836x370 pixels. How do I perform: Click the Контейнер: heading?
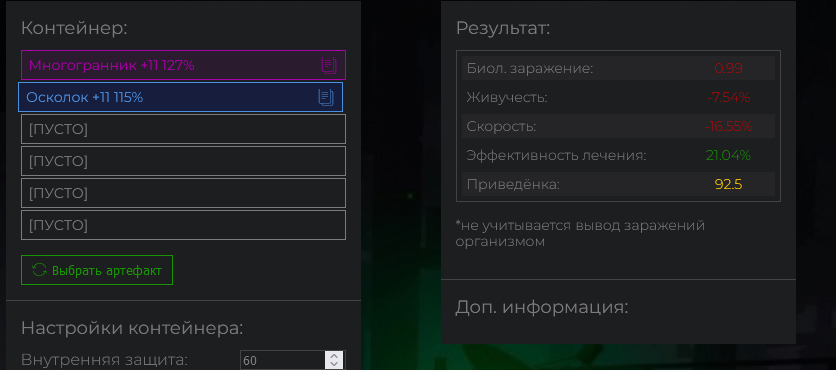click(74, 28)
